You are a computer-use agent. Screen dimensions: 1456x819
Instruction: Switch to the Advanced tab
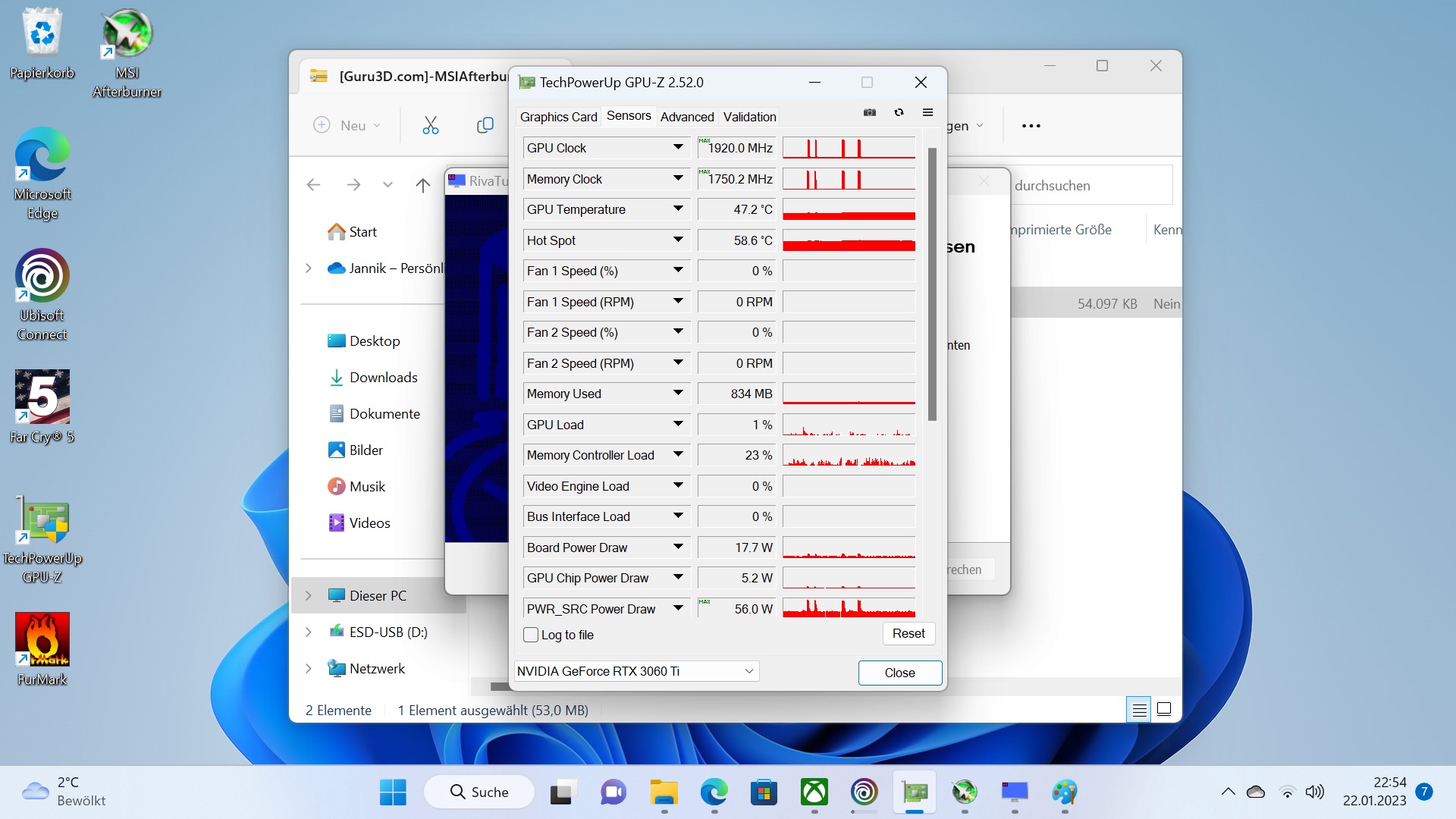[x=686, y=117]
